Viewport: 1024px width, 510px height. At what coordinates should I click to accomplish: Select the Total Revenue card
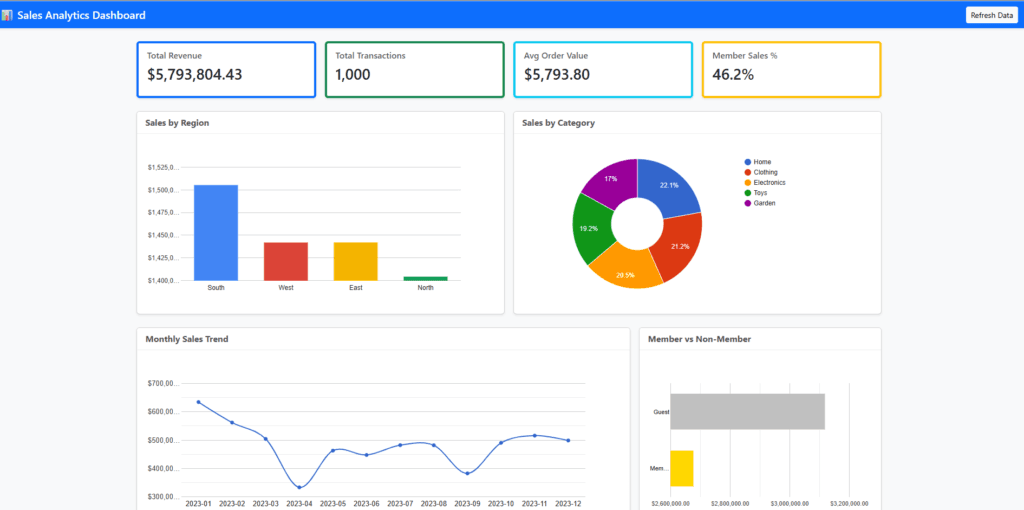pyautogui.click(x=226, y=69)
